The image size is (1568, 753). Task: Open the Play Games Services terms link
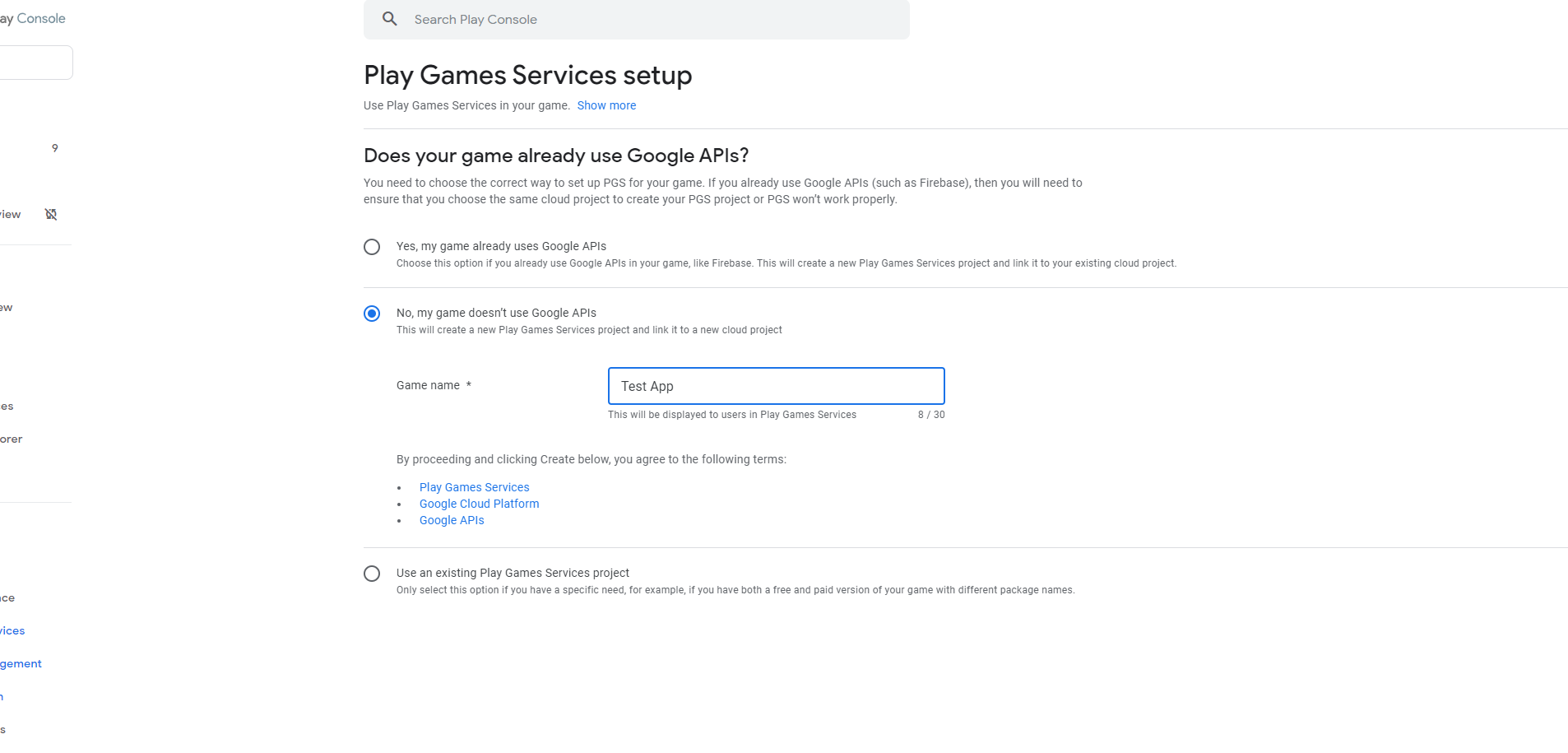click(x=474, y=487)
